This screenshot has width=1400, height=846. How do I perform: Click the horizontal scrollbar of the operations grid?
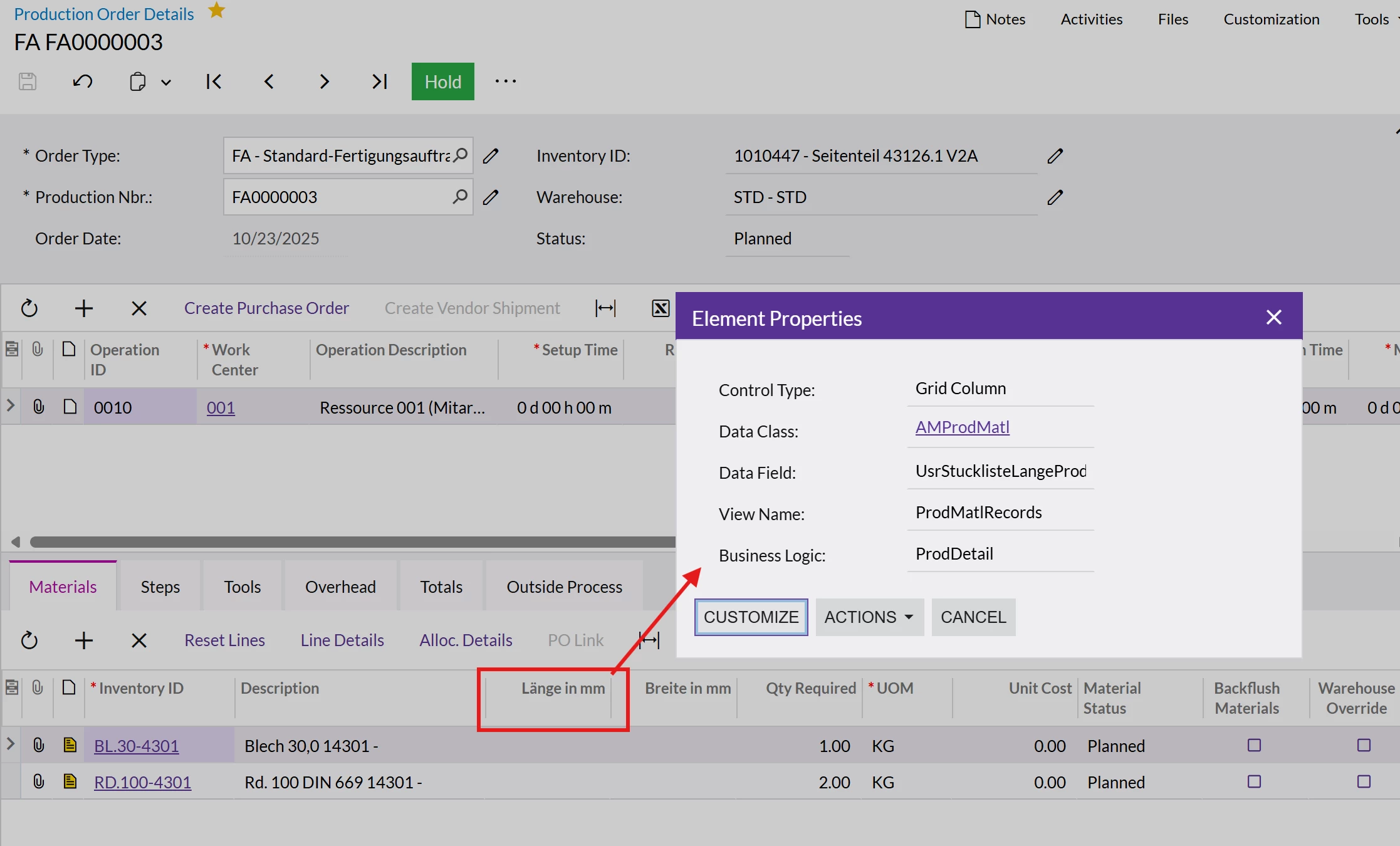(351, 541)
